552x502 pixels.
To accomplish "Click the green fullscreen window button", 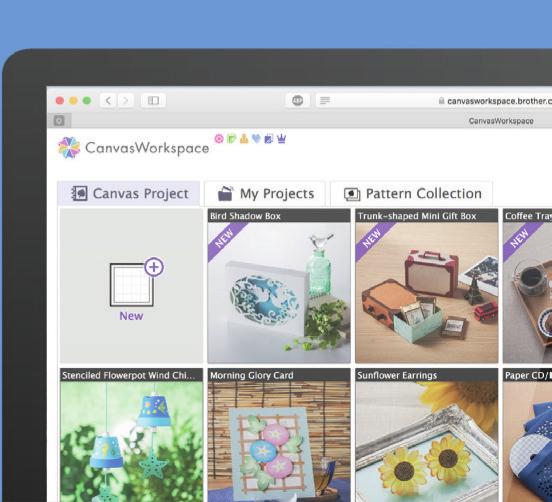I will [87, 101].
